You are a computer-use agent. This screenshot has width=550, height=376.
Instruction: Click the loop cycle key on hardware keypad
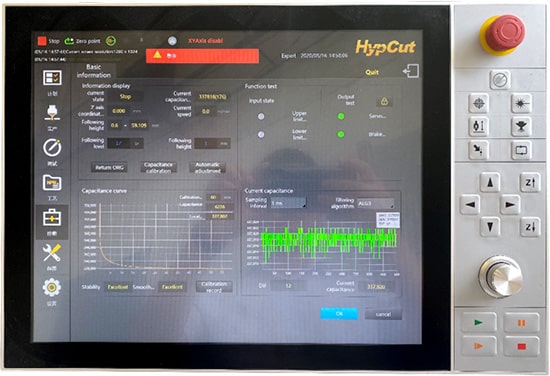pyautogui.click(x=521, y=150)
